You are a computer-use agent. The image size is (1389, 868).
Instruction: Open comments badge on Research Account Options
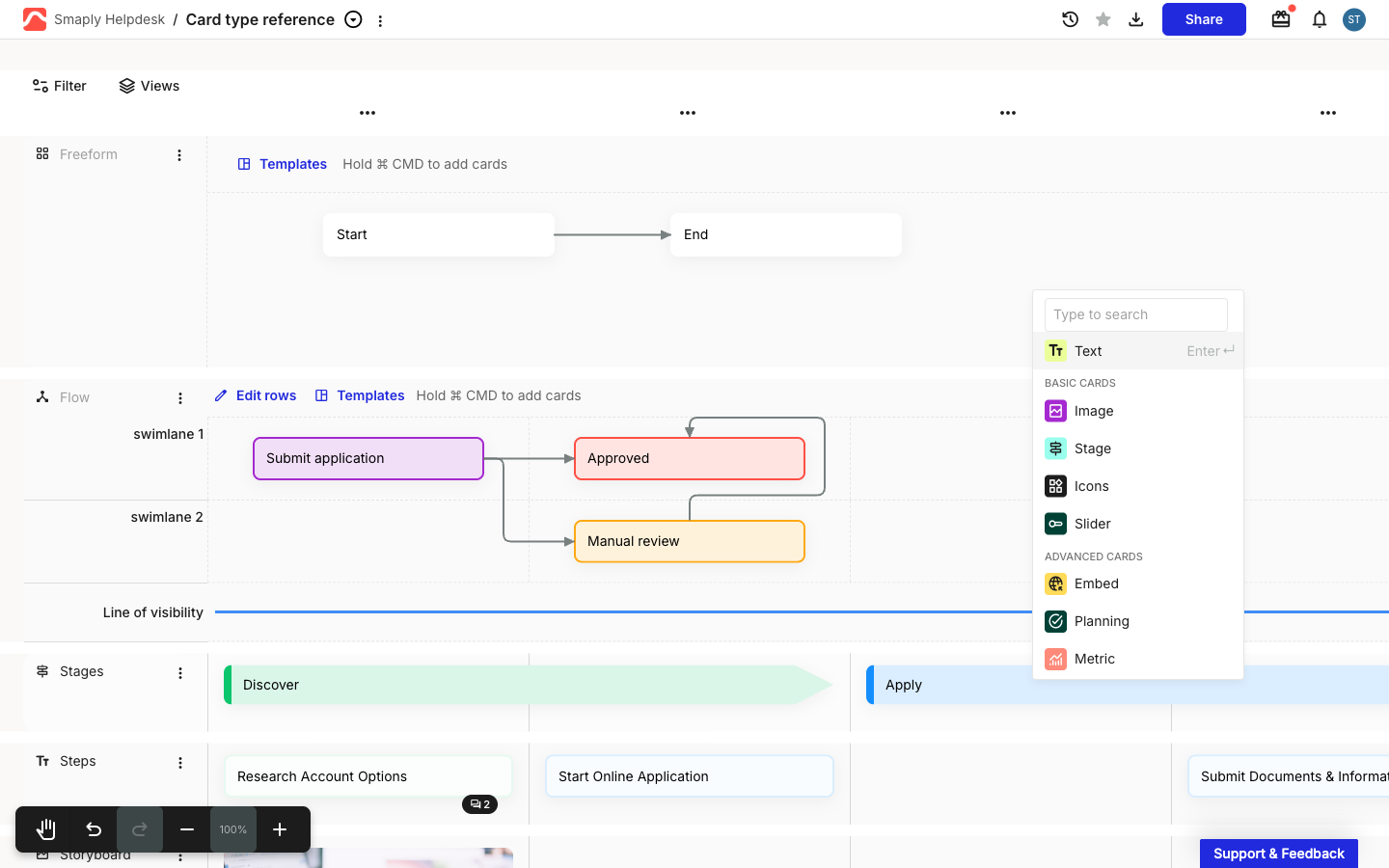point(479,804)
